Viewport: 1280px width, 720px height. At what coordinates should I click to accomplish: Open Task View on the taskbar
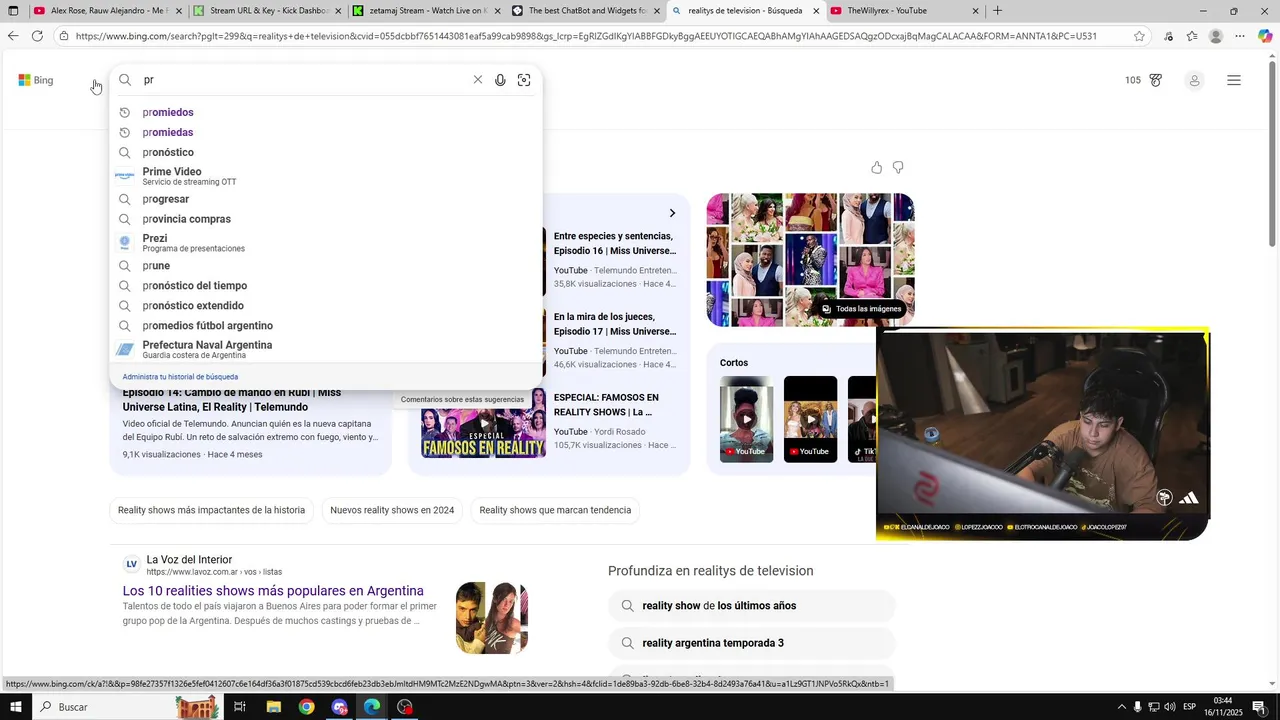[x=240, y=707]
